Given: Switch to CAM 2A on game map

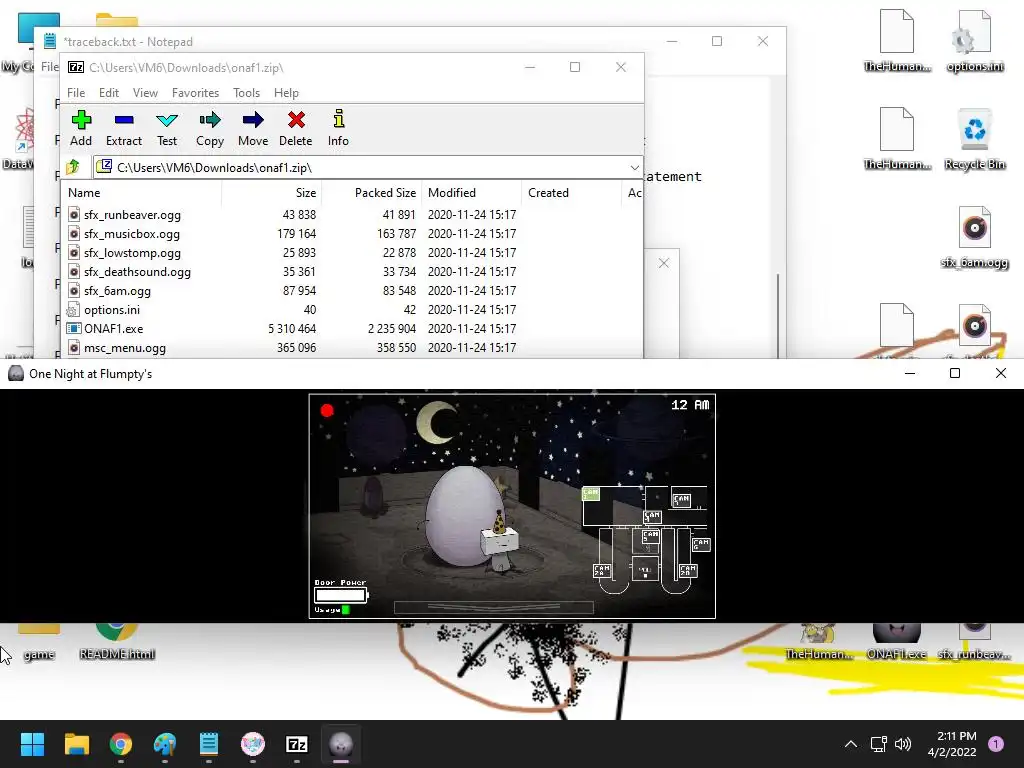Looking at the screenshot, I should [x=601, y=570].
